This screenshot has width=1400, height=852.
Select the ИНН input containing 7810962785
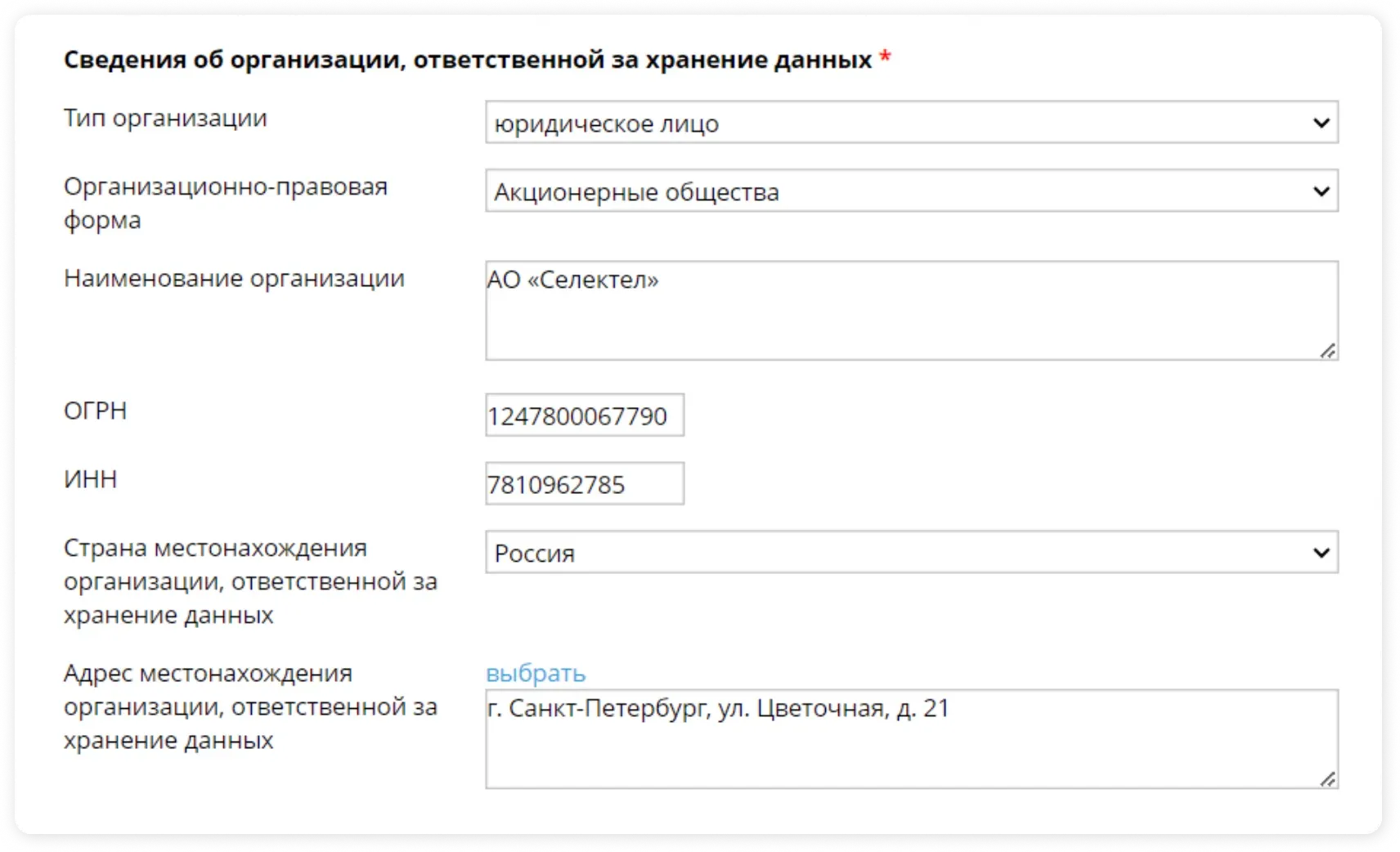[x=585, y=482]
